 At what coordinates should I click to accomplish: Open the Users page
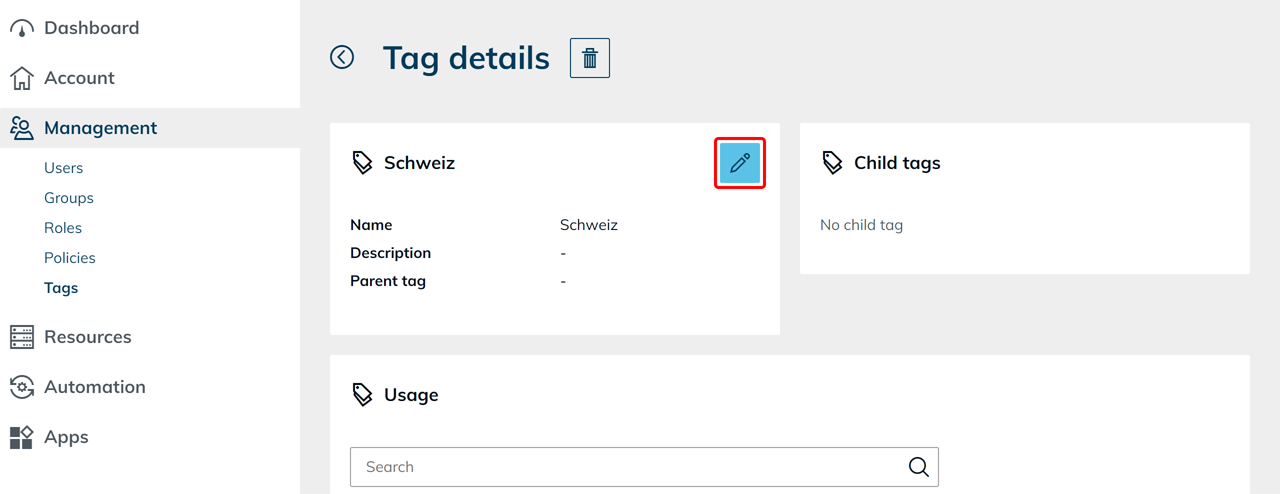pyautogui.click(x=63, y=168)
